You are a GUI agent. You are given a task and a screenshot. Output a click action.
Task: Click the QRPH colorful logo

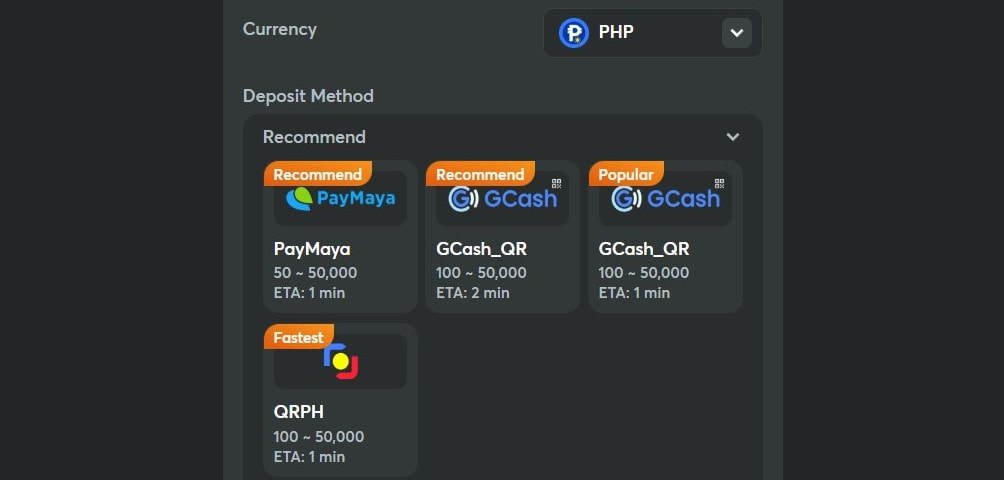tap(341, 362)
